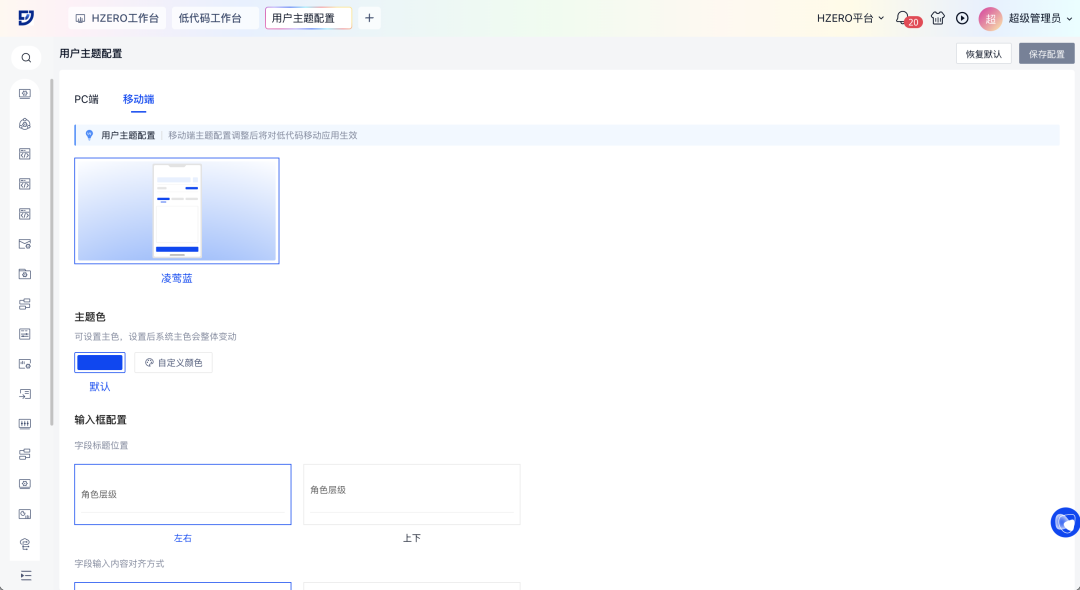Click the 恢复默认 button
Screen dimensions: 1080x590
point(983,54)
